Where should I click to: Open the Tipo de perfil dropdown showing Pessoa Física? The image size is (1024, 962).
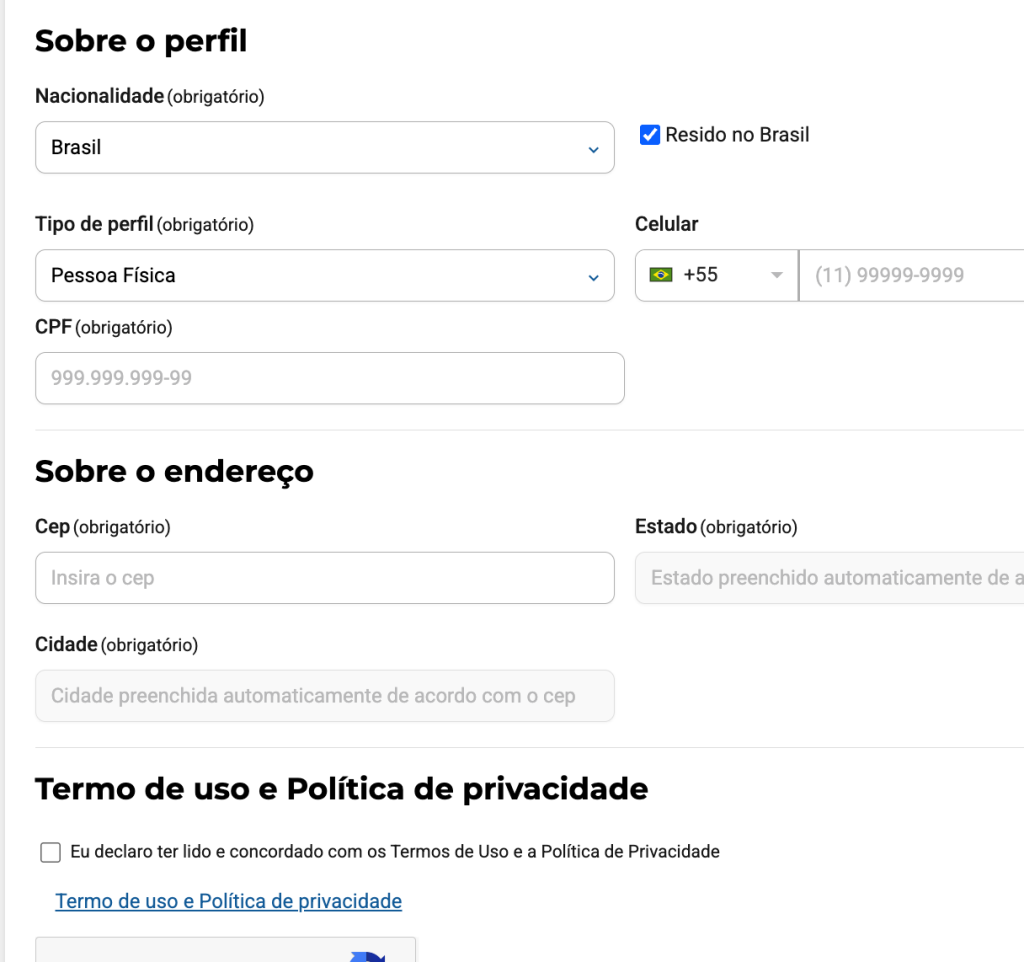tap(325, 275)
